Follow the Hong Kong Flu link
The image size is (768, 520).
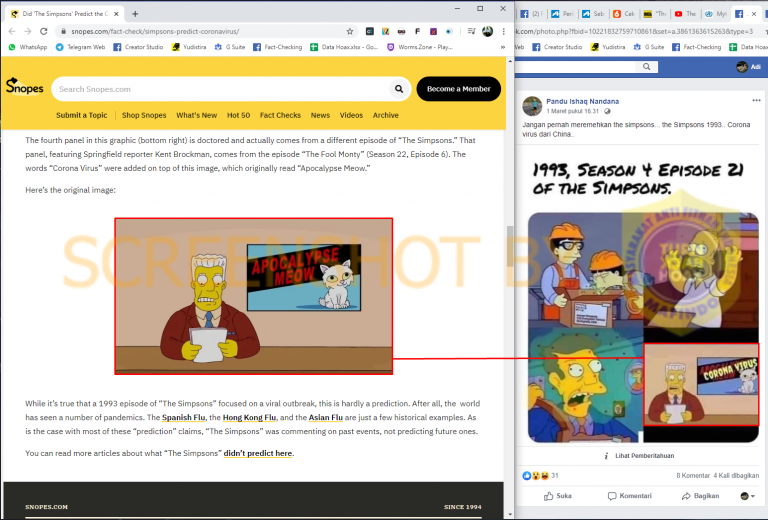249,418
